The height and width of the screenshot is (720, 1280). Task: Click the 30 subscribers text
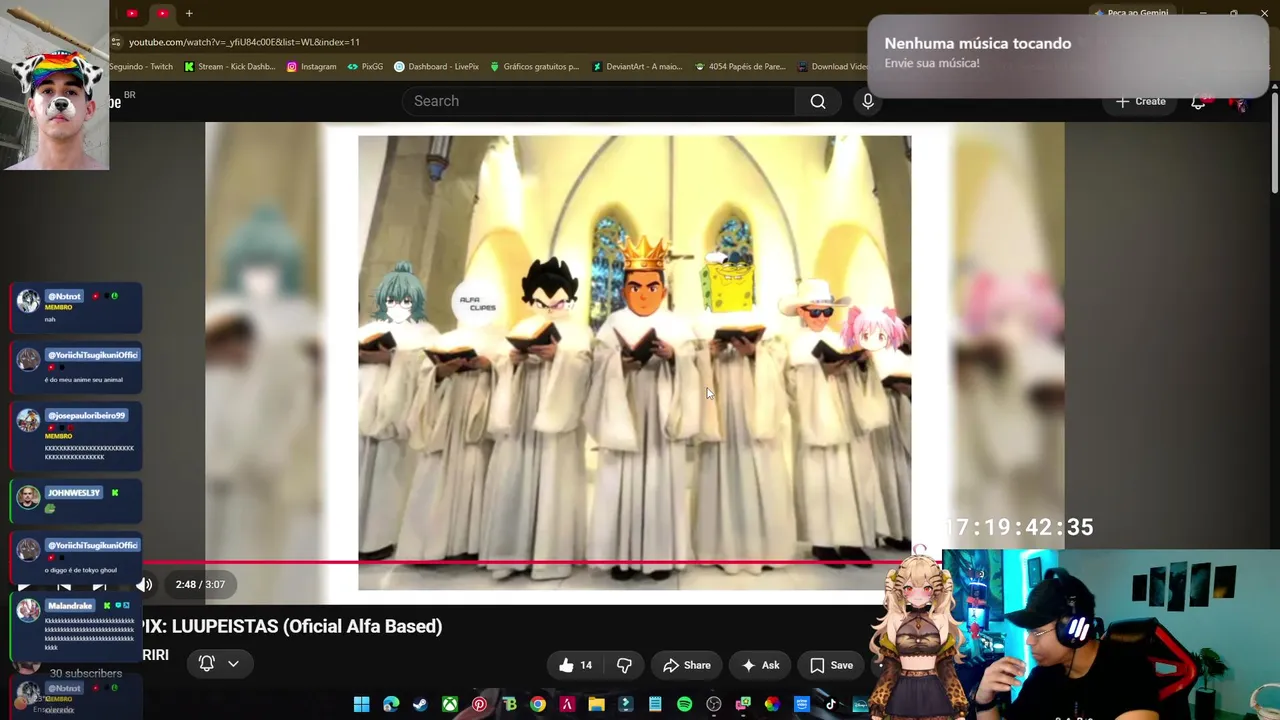pyautogui.click(x=86, y=674)
